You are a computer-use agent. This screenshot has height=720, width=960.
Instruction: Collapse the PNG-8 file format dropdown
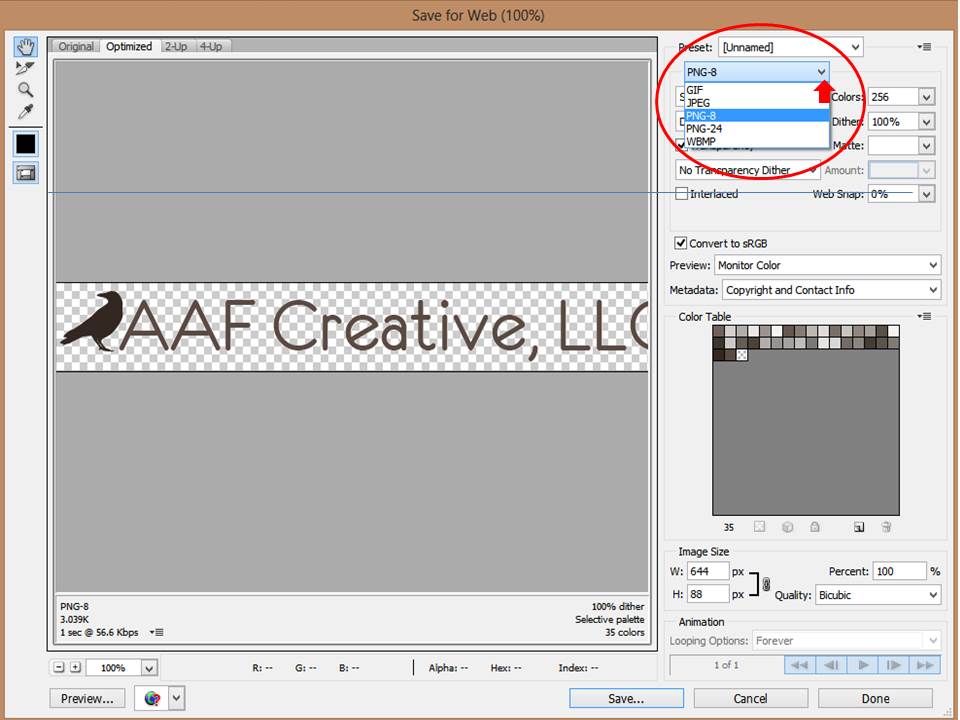pos(757,72)
